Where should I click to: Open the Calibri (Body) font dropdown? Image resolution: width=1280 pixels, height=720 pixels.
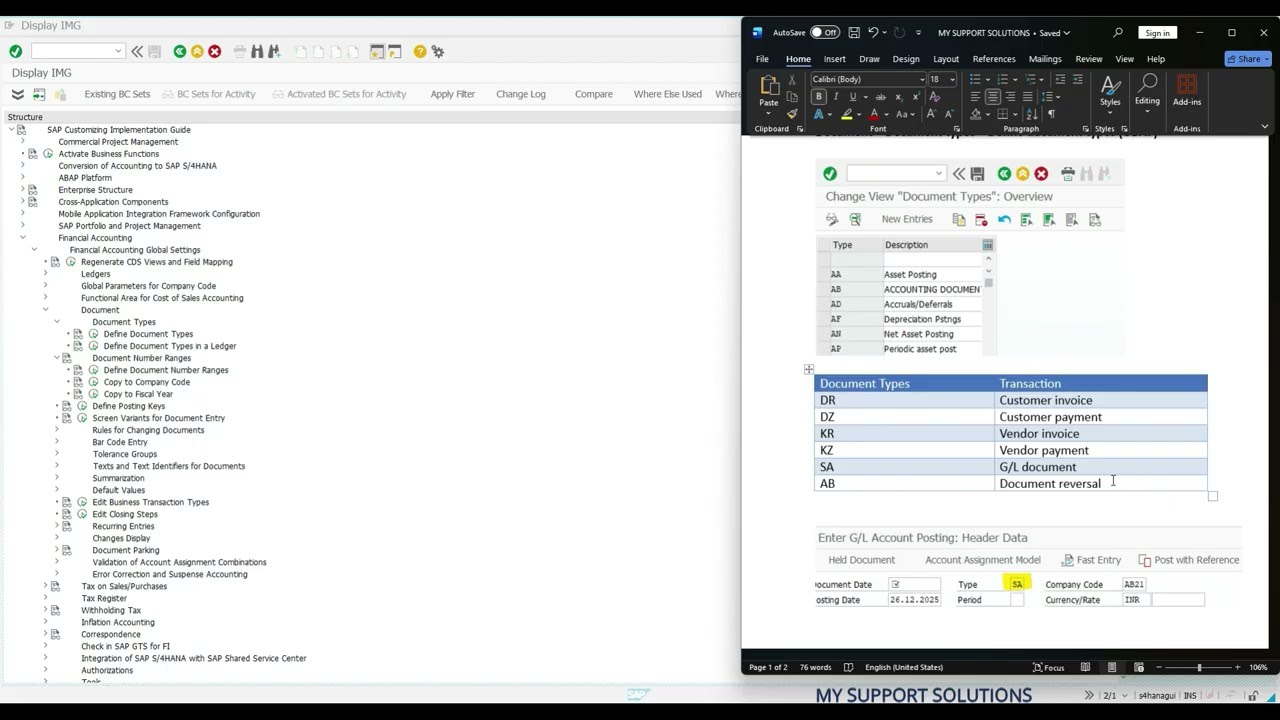coord(922,79)
